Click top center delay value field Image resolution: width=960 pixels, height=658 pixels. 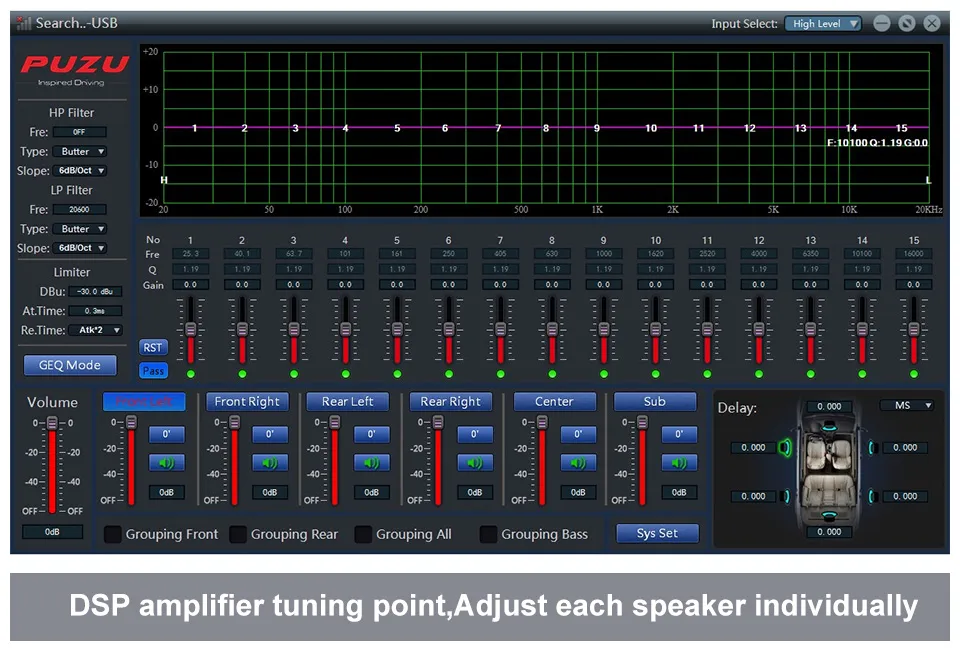[x=829, y=406]
